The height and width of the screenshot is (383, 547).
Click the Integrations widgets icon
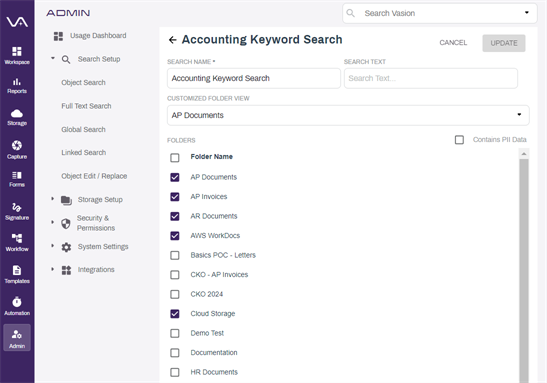click(x=66, y=270)
